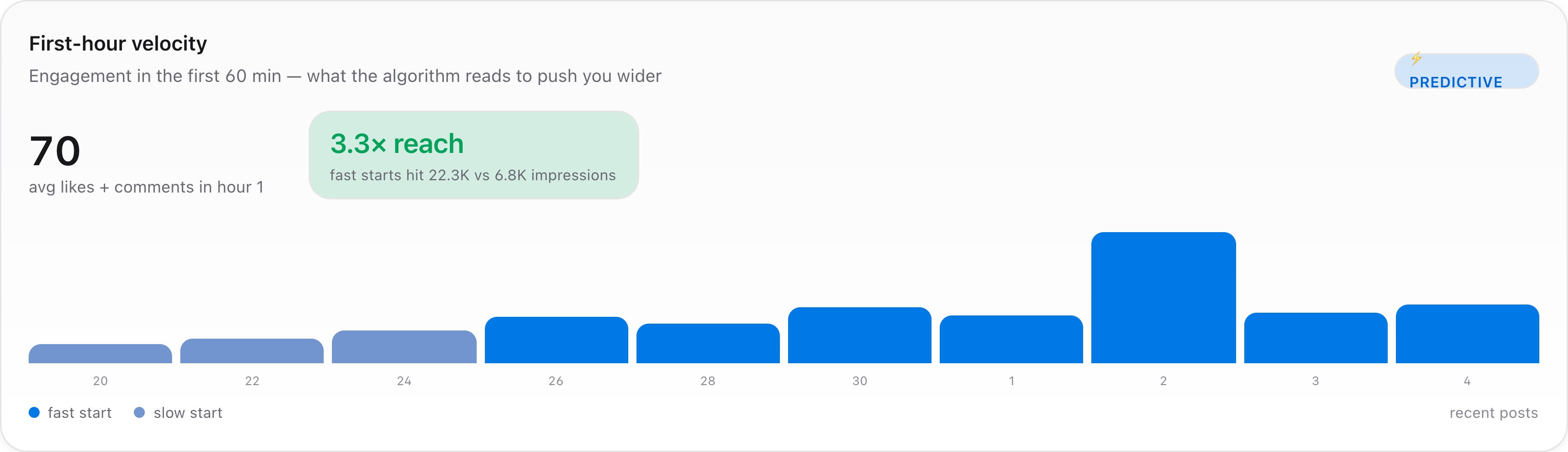The width and height of the screenshot is (1568, 452).
Task: Select the slow start bar for post 24
Action: coord(404,347)
